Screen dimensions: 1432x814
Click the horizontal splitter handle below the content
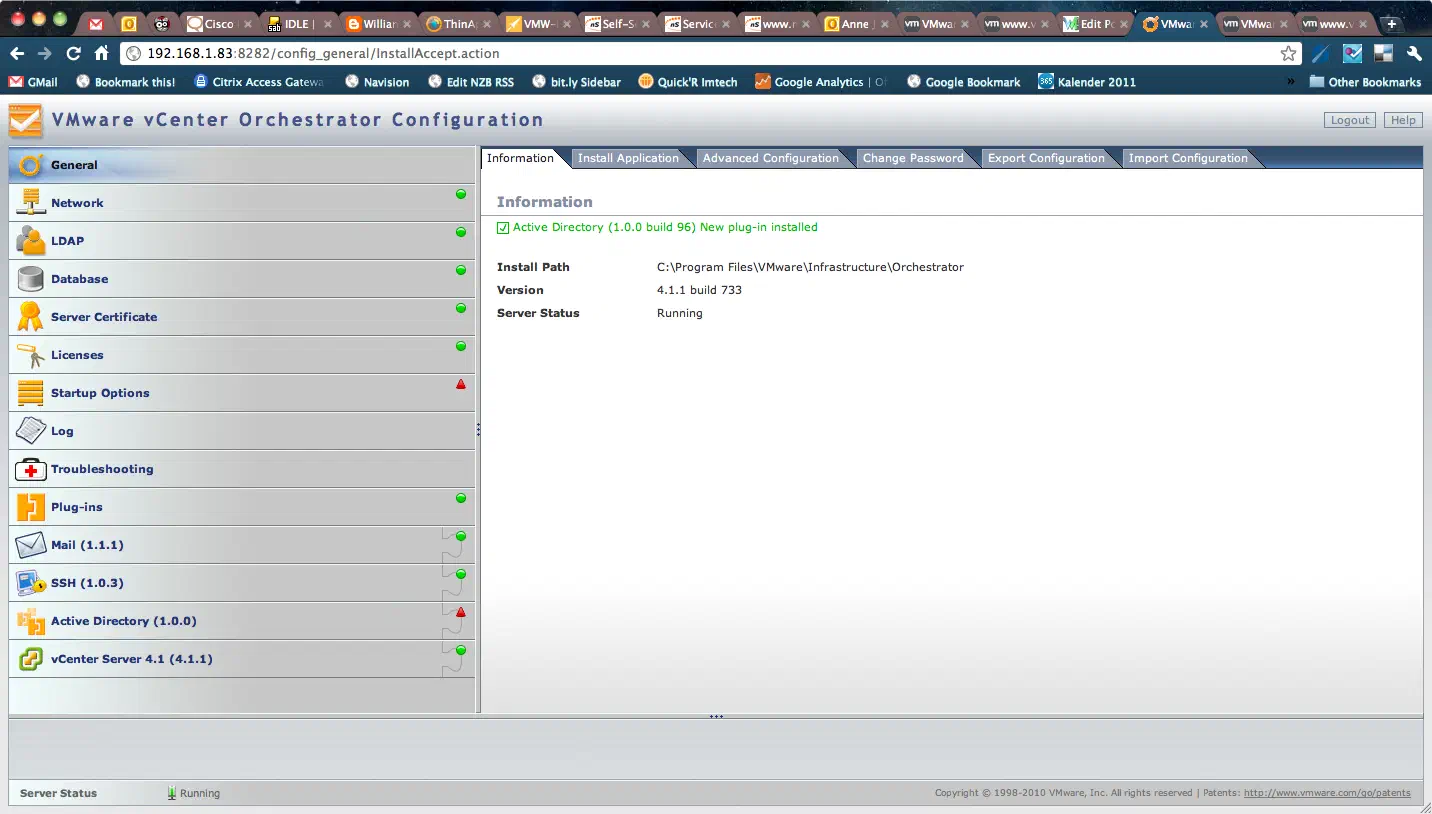(716, 716)
